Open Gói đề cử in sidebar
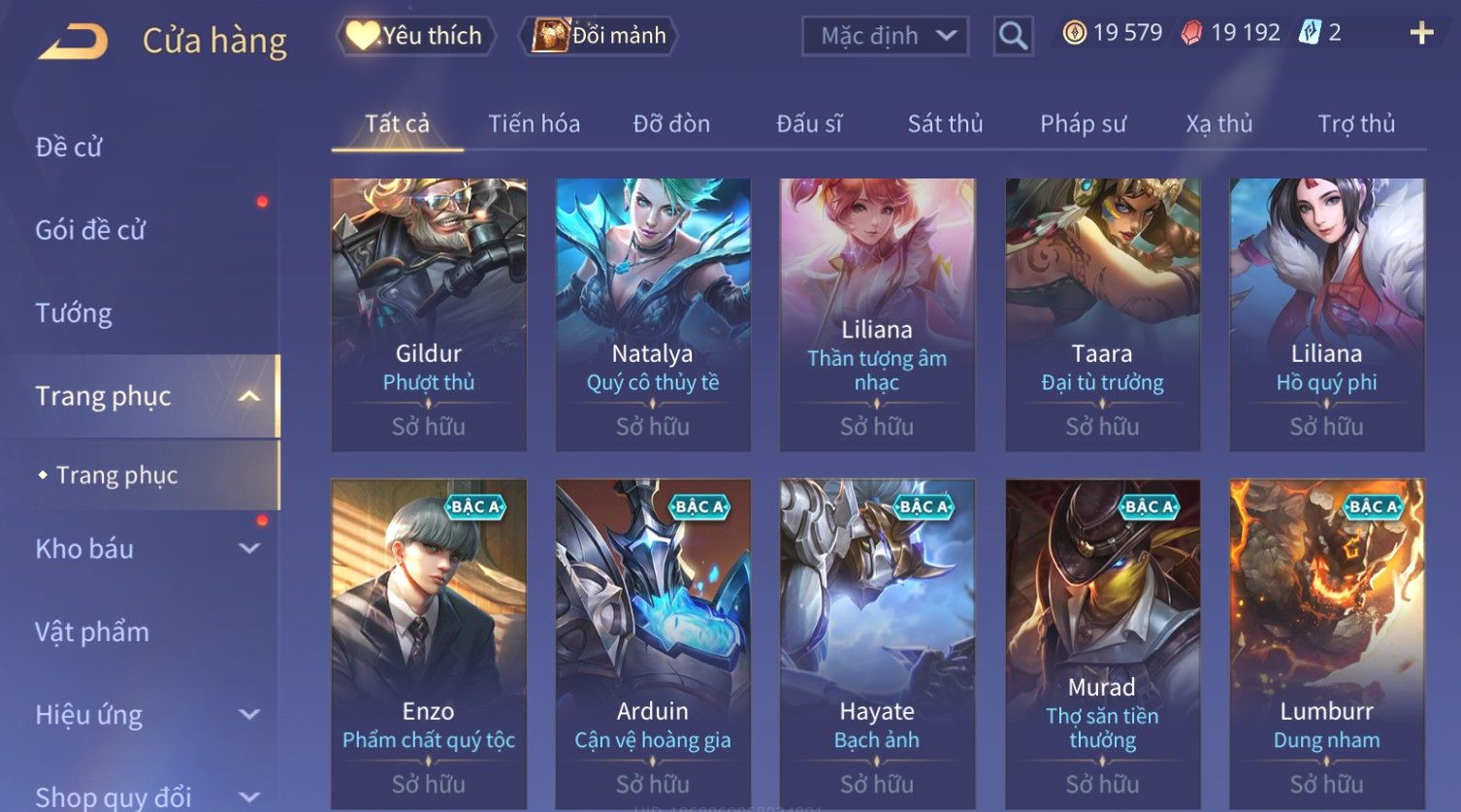The image size is (1461, 812). click(90, 230)
